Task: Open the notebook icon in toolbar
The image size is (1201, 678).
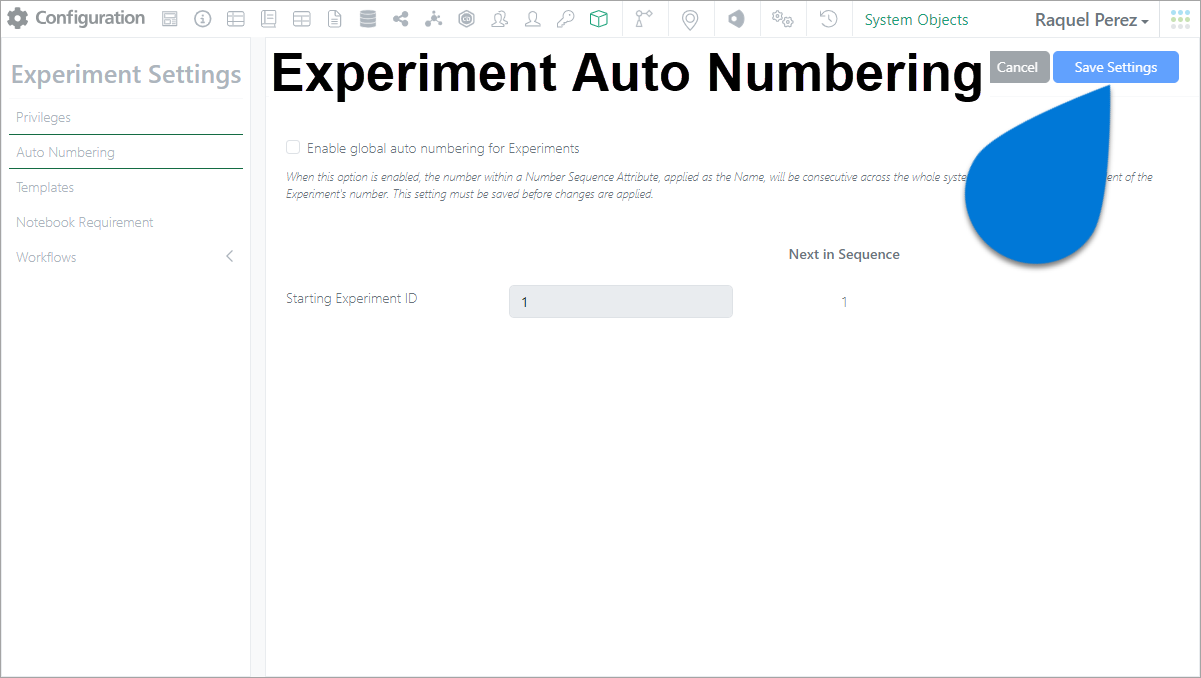Action: point(268,19)
